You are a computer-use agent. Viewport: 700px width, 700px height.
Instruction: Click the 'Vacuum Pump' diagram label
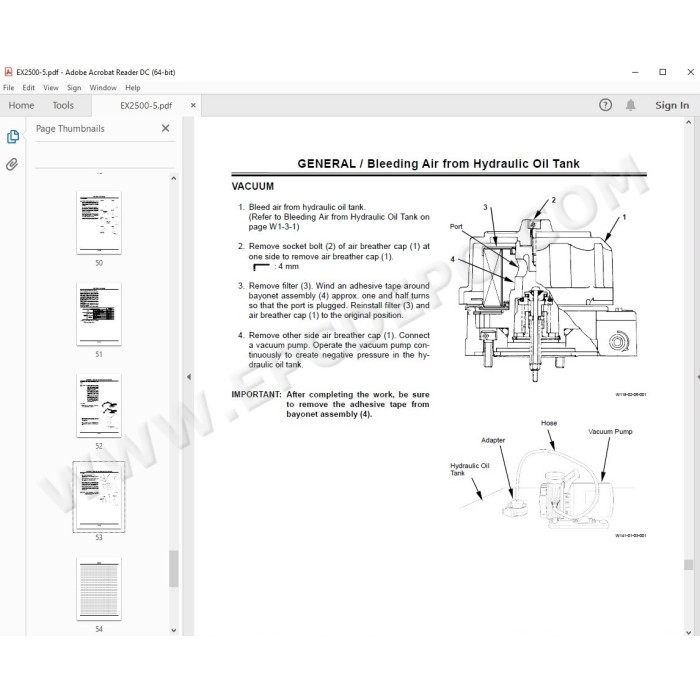610,432
